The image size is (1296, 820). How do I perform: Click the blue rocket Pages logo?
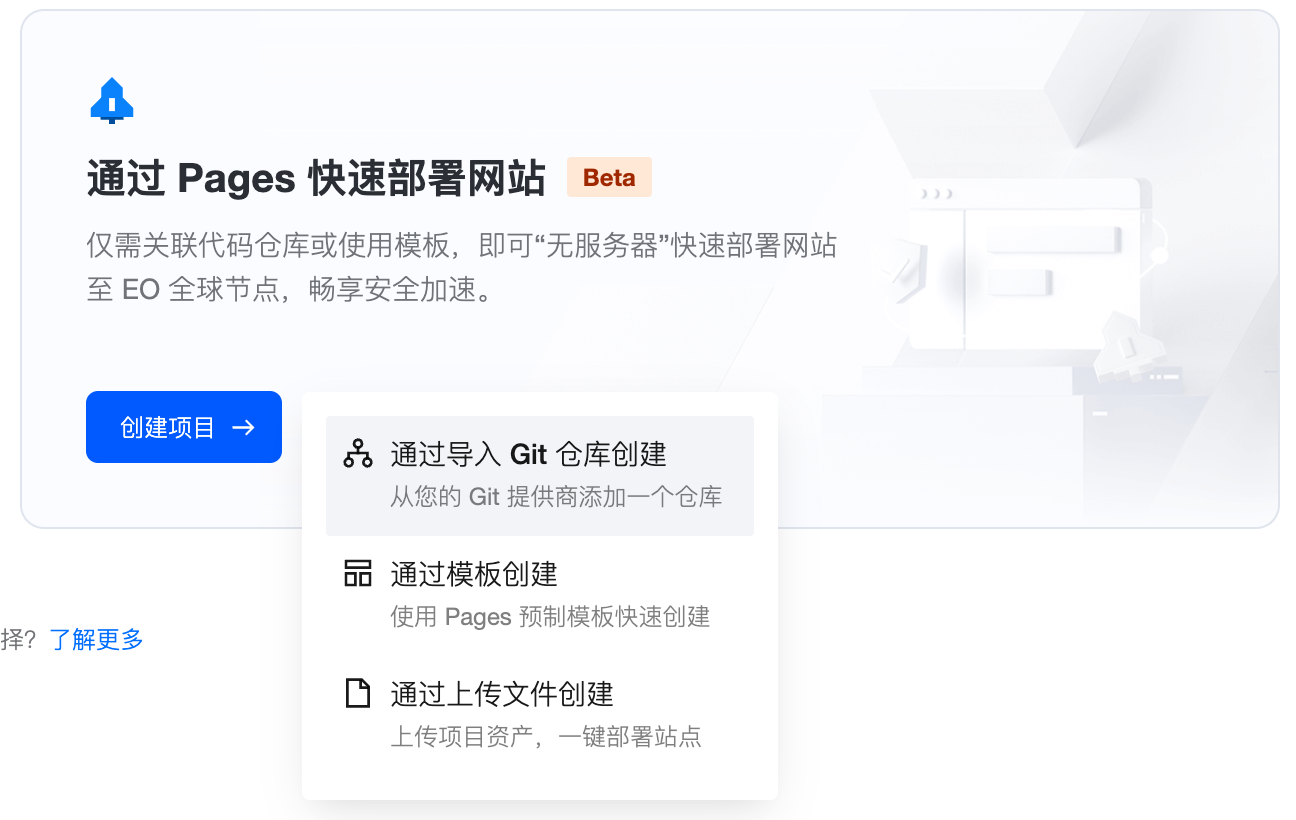[112, 100]
